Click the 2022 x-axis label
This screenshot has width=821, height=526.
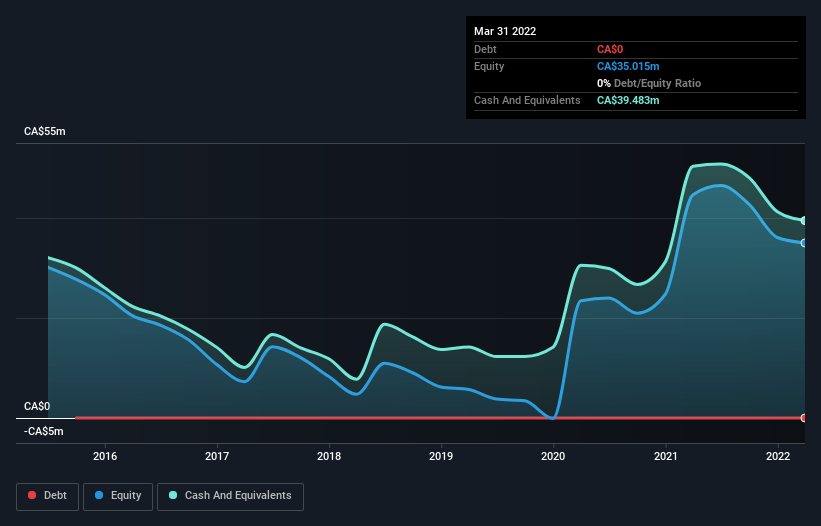tap(778, 456)
